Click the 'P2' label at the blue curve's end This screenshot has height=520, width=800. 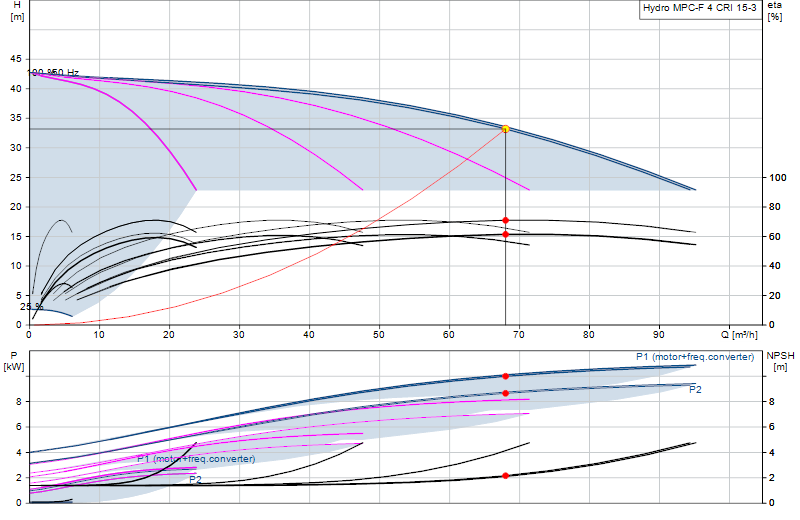[x=695, y=389]
